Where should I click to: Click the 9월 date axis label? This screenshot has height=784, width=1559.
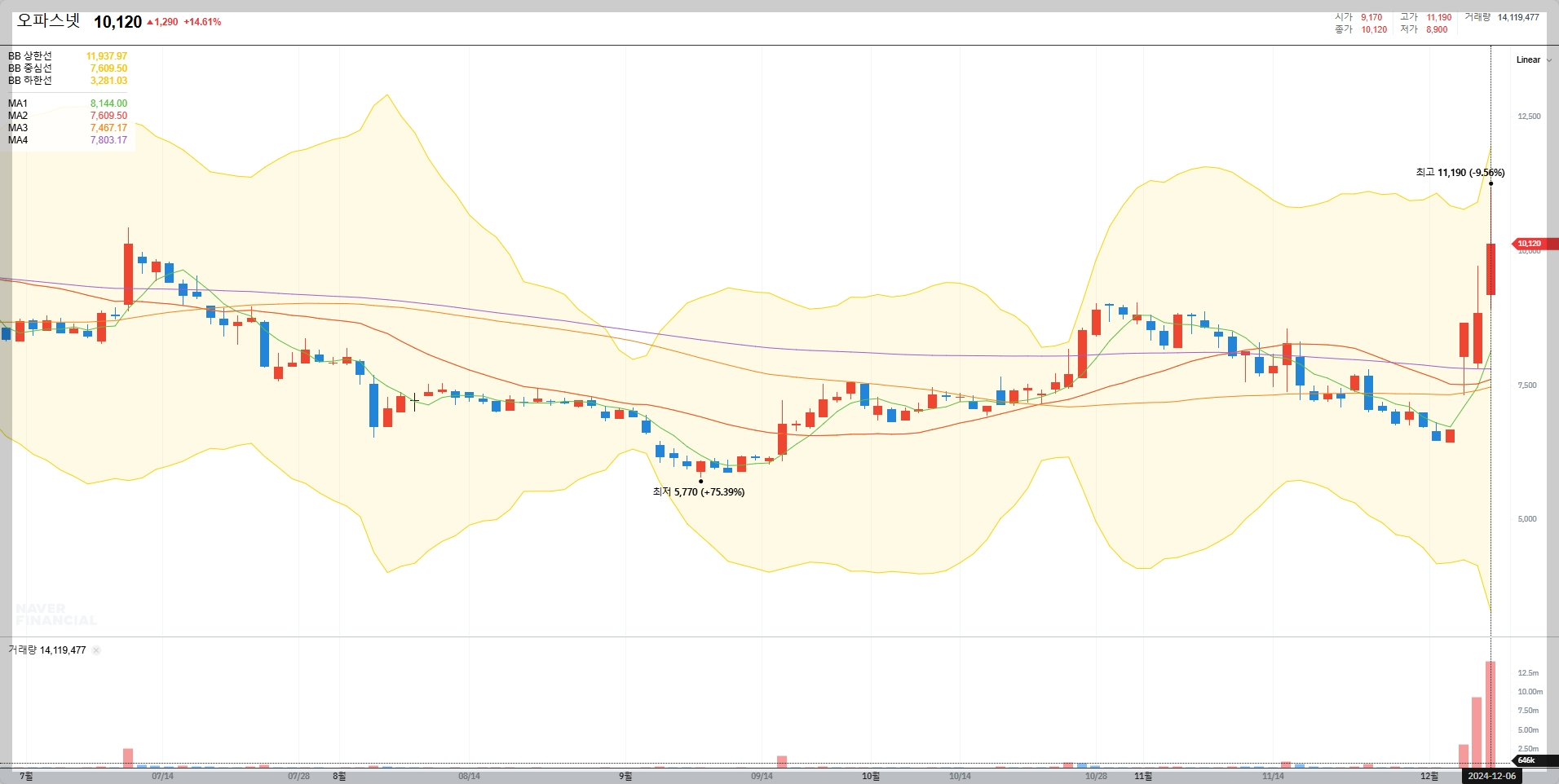click(x=625, y=776)
